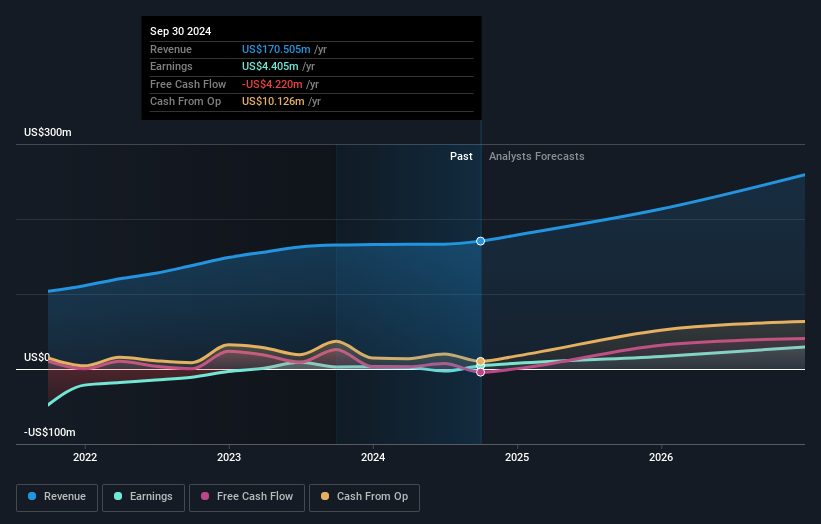Click the teal Earnings legend dot
The width and height of the screenshot is (821, 524).
118,496
